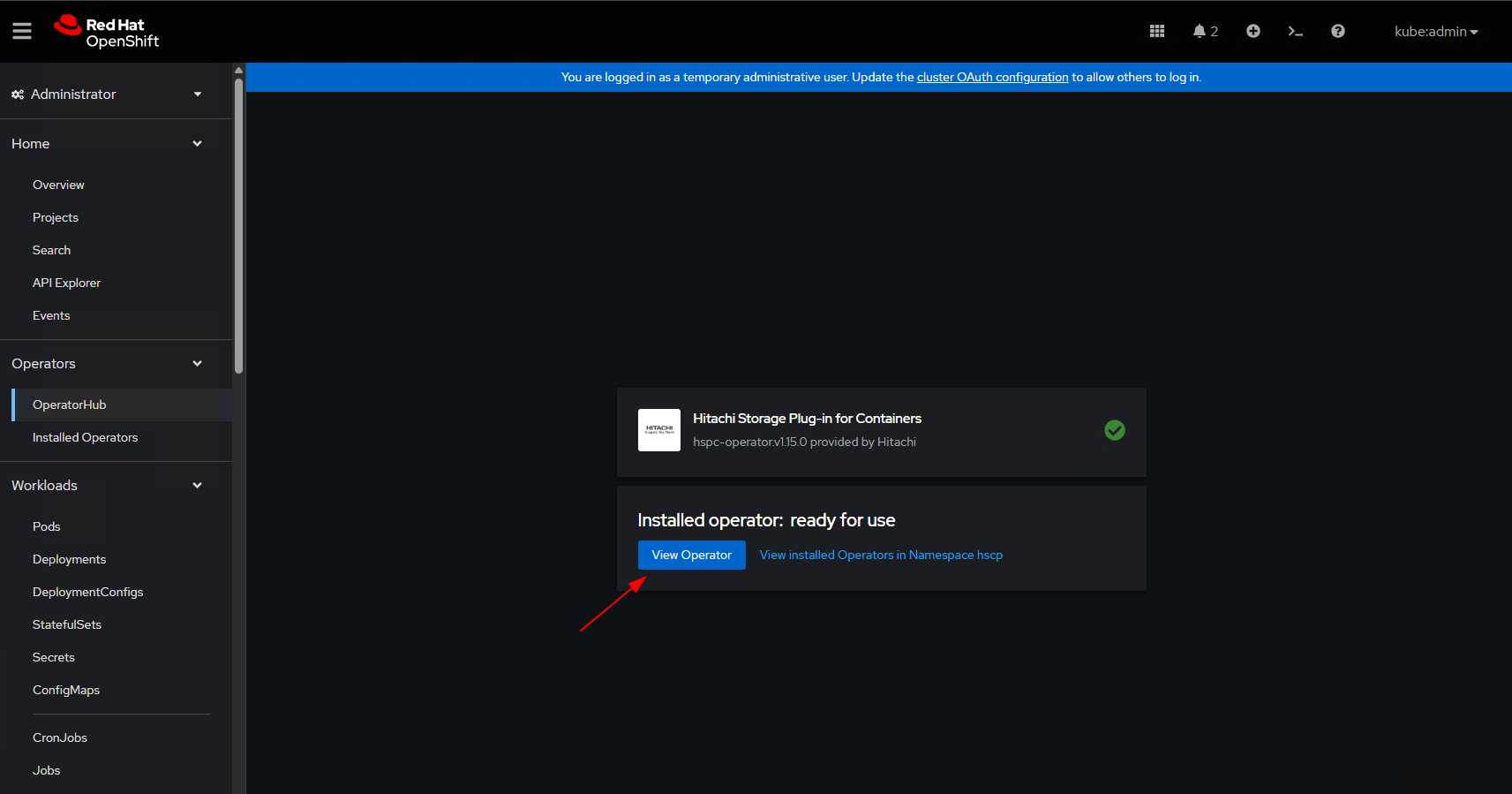1512x794 pixels.
Task: Follow View installed Operators in Namespace hscp link
Action: point(881,555)
